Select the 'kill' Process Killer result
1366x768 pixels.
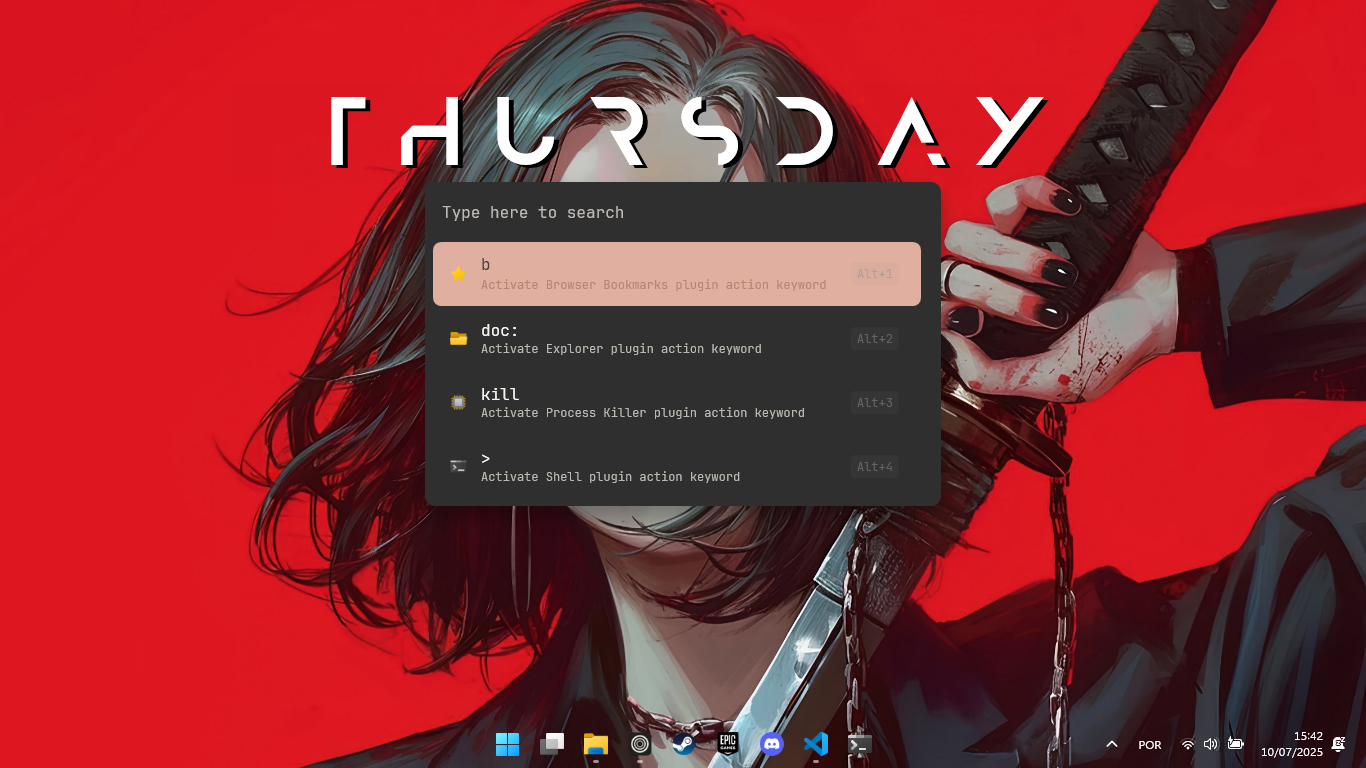[x=677, y=402]
